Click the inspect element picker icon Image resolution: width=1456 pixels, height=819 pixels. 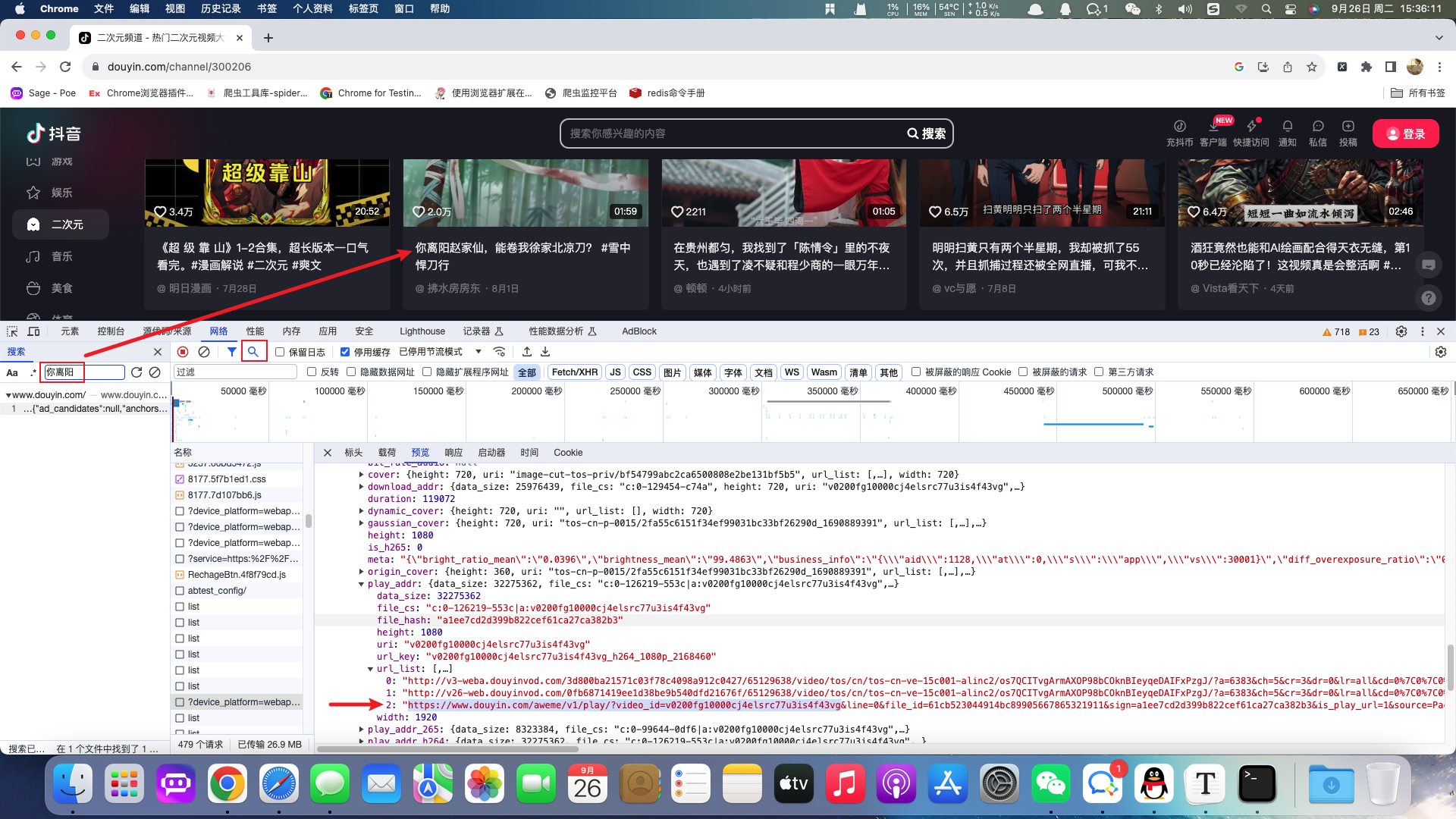point(12,331)
